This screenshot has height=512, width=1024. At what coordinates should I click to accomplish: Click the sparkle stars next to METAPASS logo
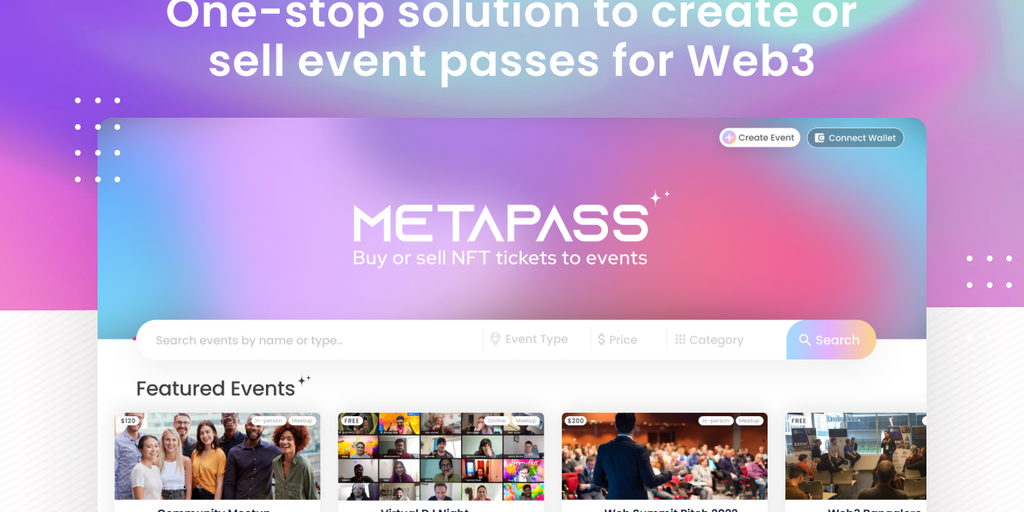point(658,197)
